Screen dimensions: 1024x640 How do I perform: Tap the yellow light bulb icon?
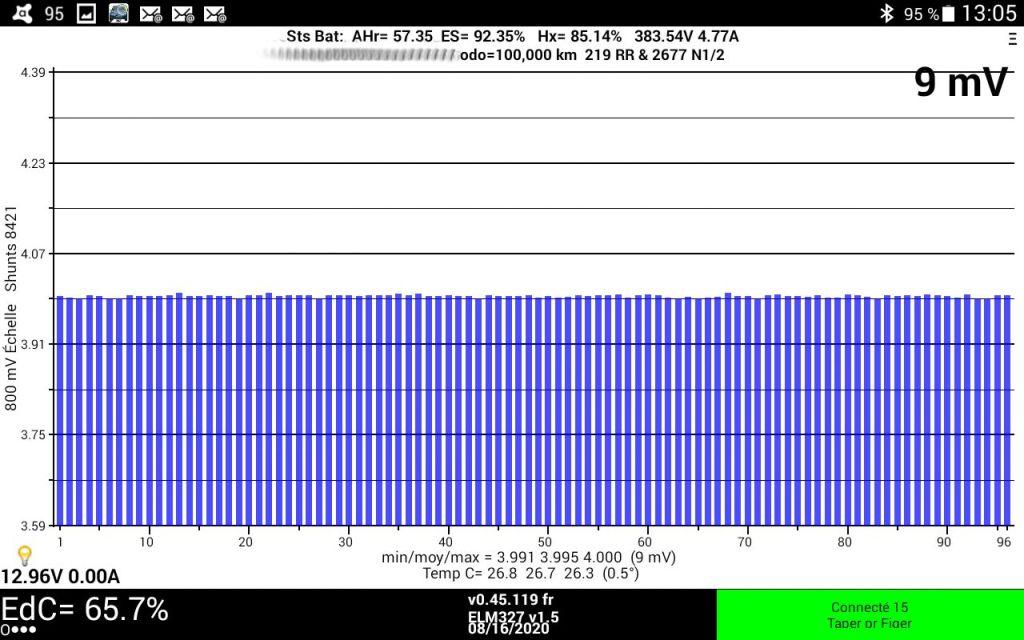[x=25, y=555]
